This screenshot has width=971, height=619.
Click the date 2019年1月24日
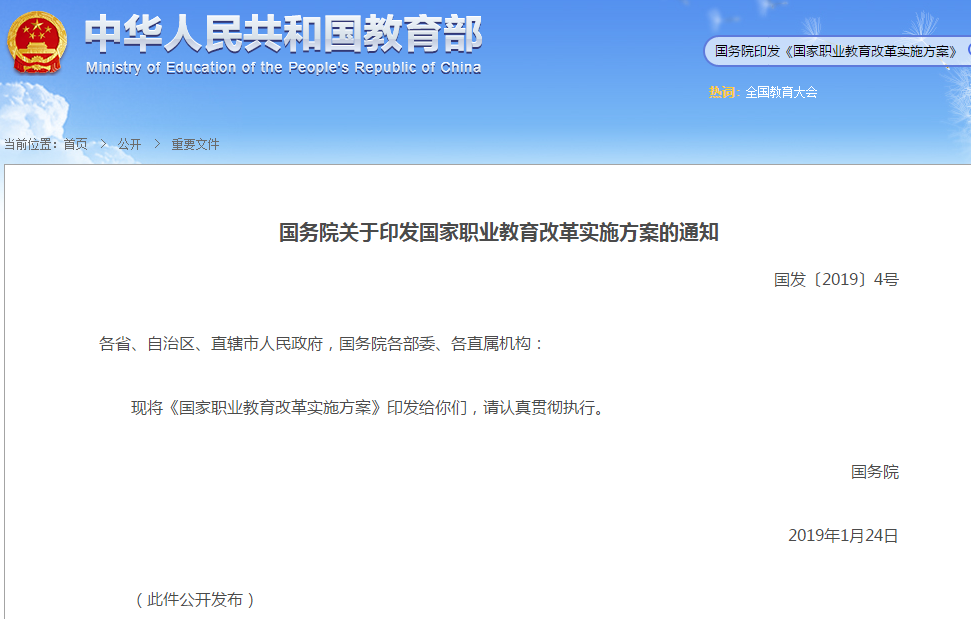(843, 535)
